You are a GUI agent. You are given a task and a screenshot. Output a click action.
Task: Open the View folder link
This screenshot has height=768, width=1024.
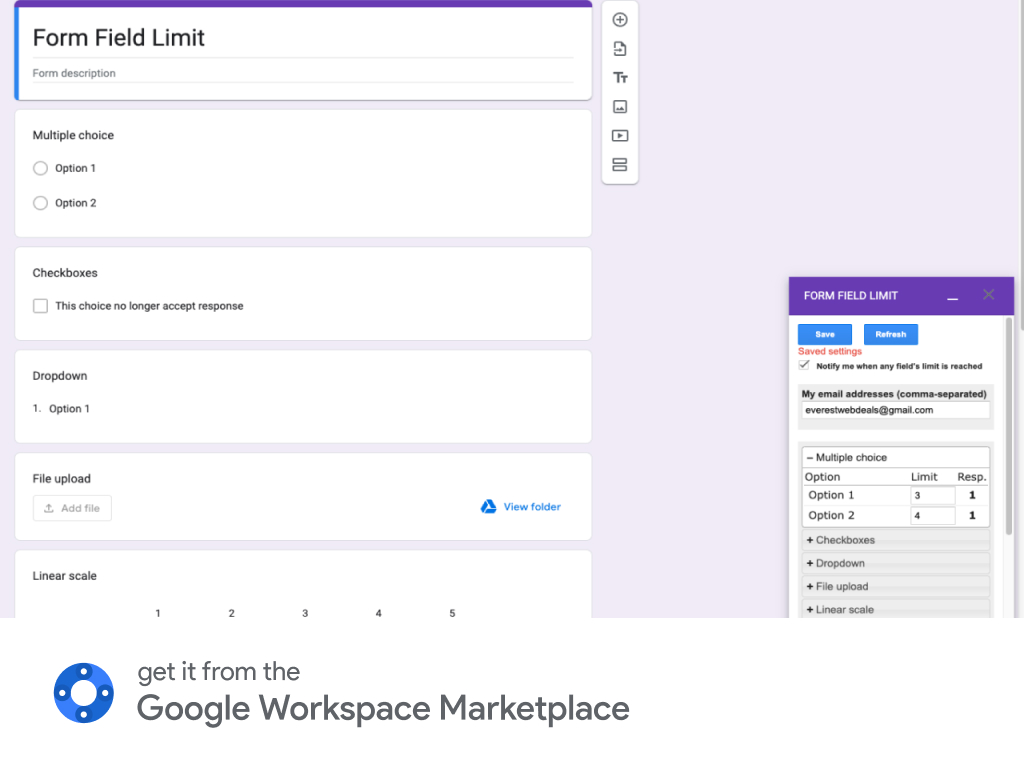coord(532,507)
